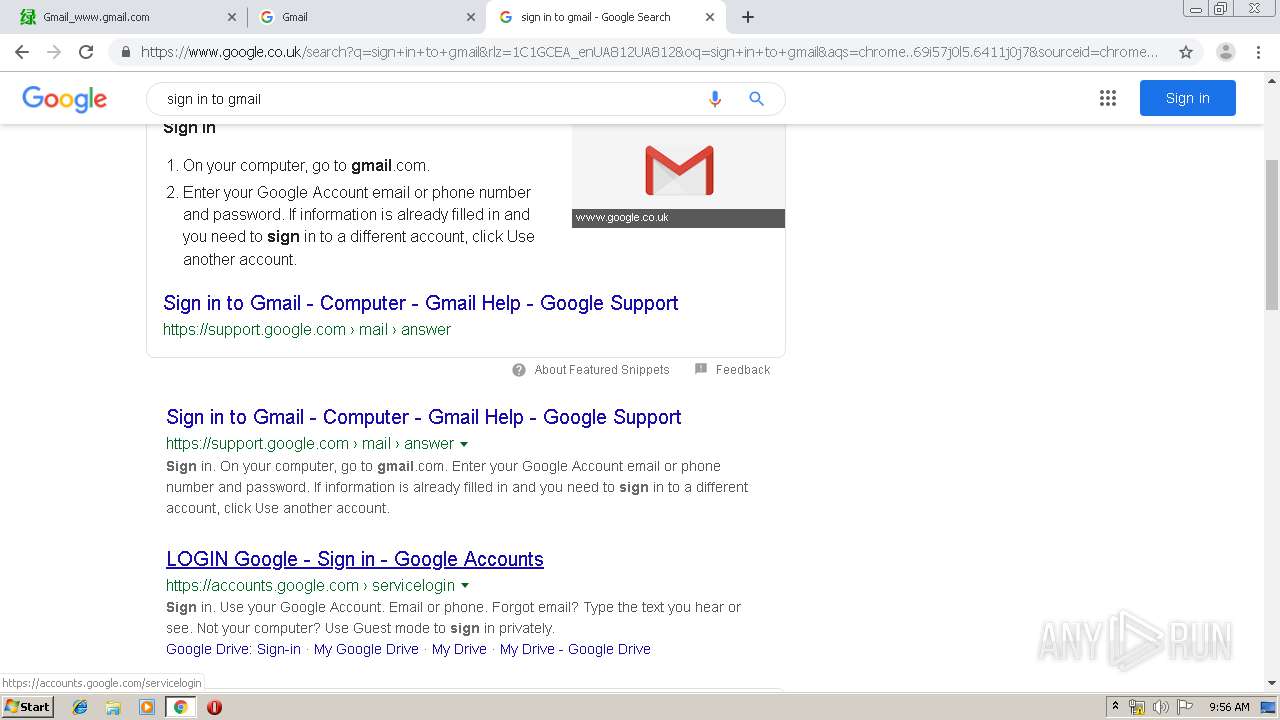Open volume control in system tray
This screenshot has width=1280, height=720.
tap(1161, 707)
